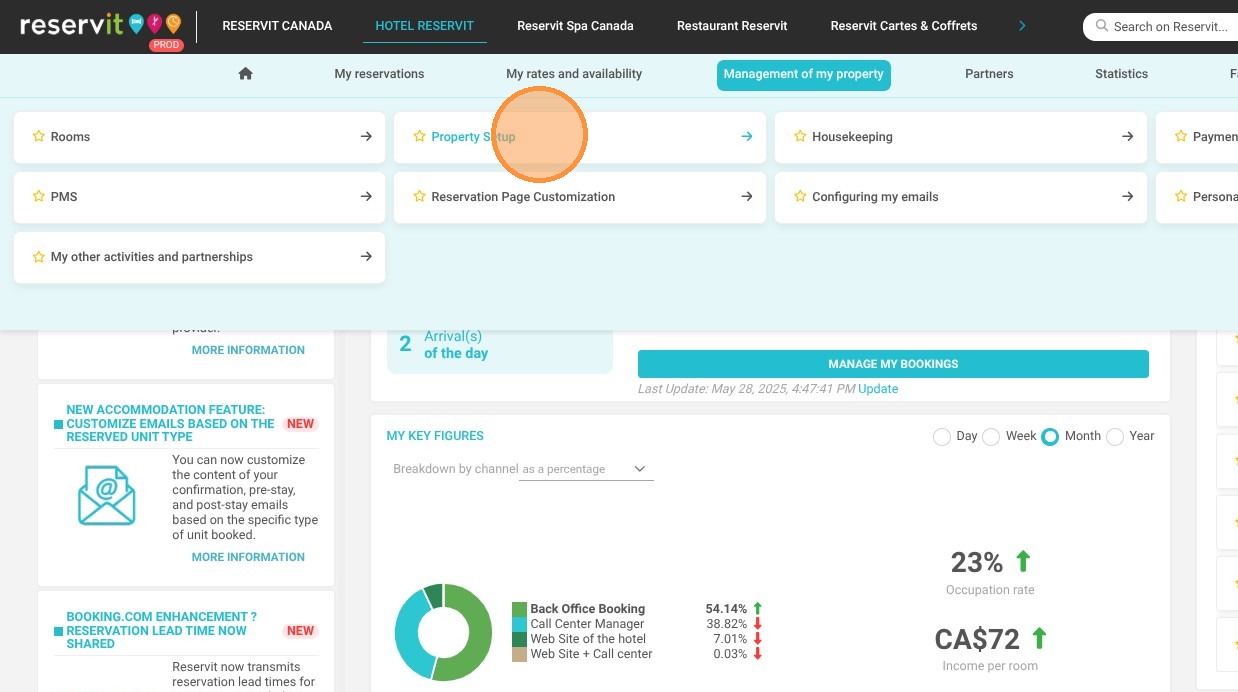Click green up arrow for Back Office Booking
This screenshot has height=692, width=1238.
click(757, 608)
